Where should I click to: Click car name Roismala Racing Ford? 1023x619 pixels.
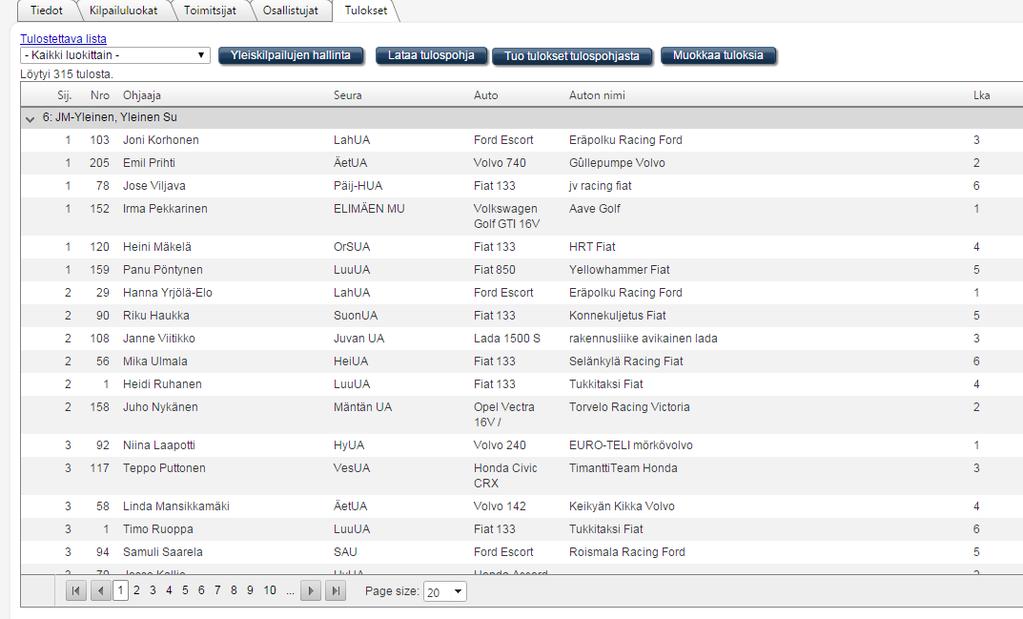tap(627, 551)
